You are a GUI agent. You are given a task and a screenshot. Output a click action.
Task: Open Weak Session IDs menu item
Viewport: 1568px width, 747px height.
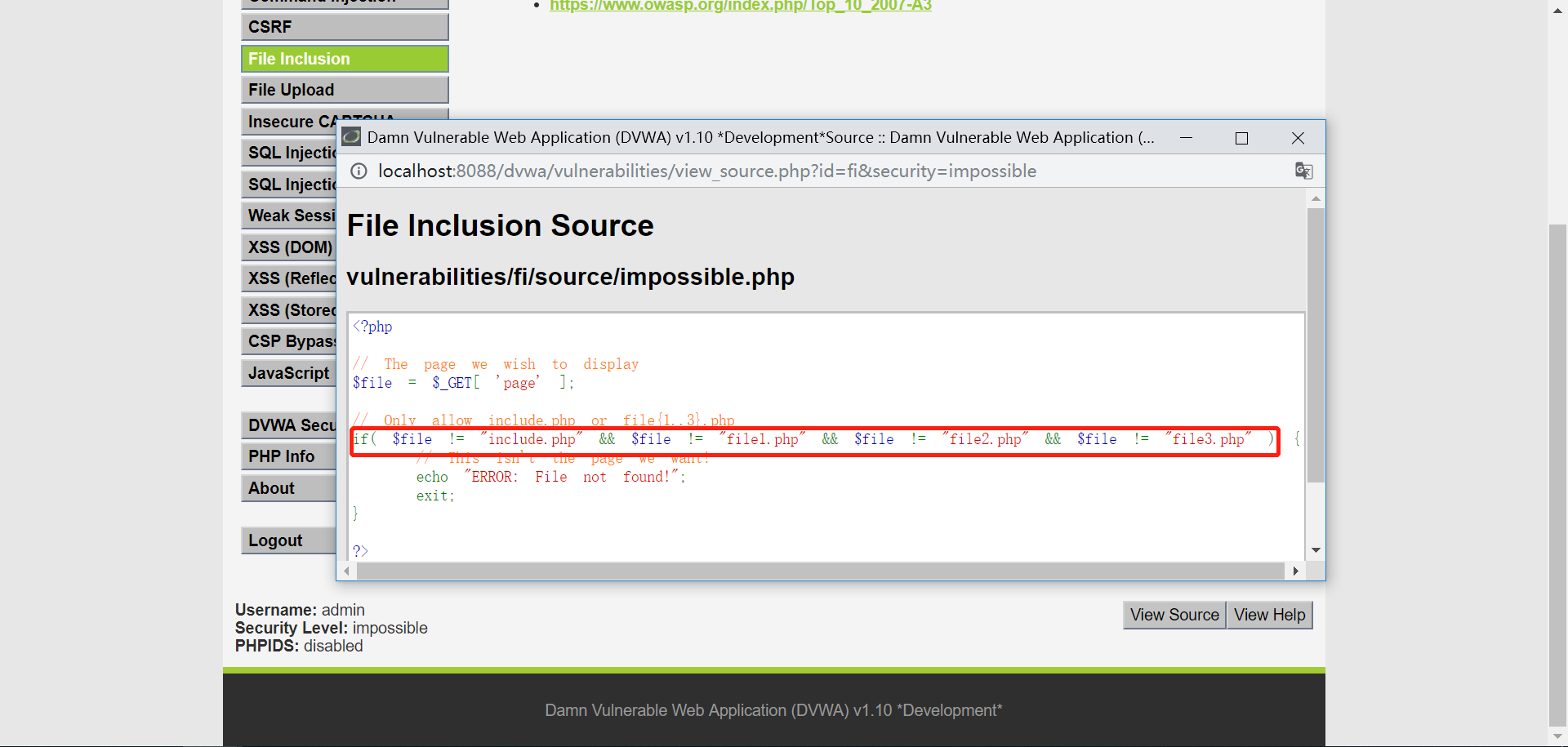pos(289,216)
